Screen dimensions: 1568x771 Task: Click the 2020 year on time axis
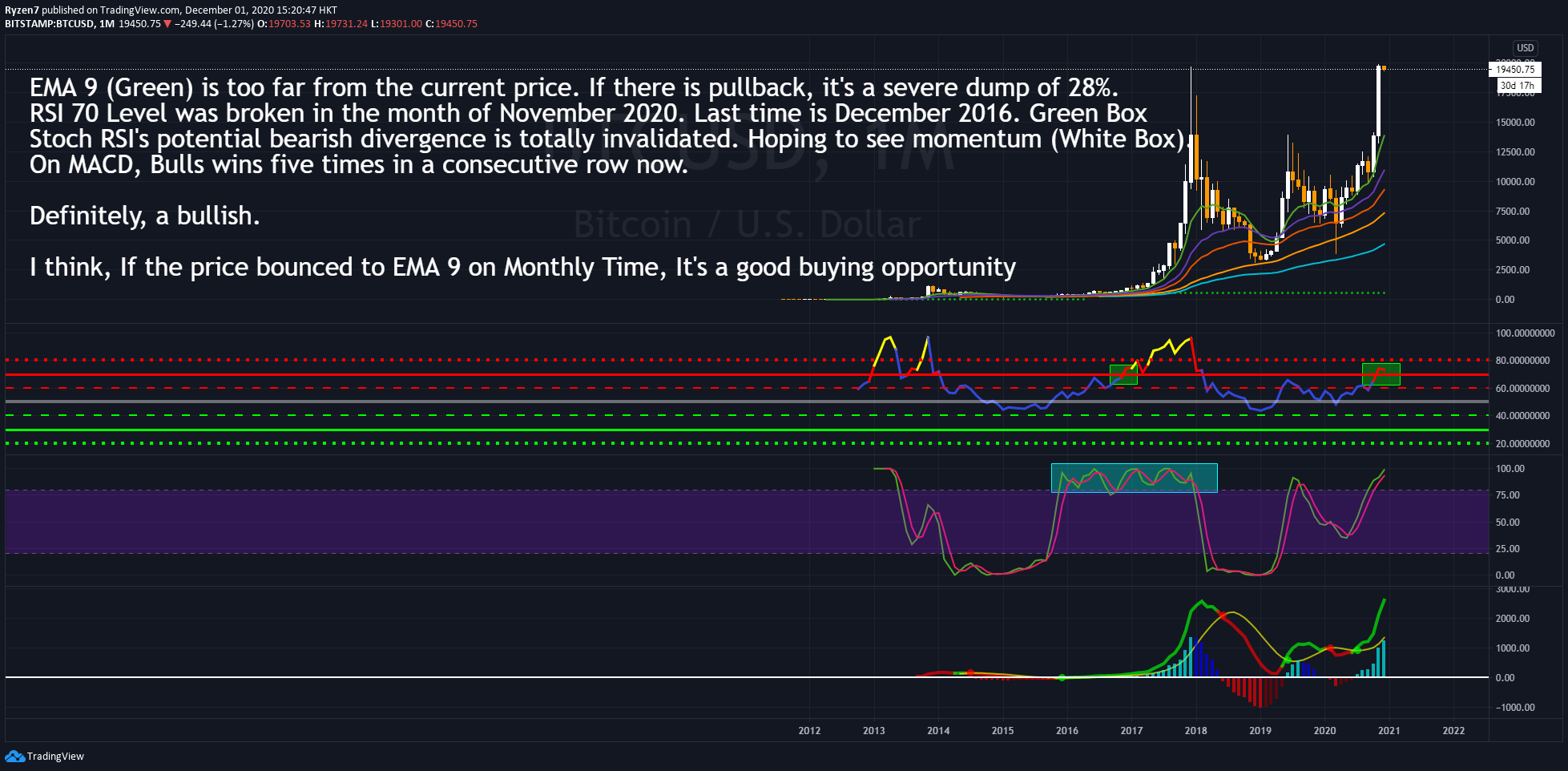(1324, 731)
